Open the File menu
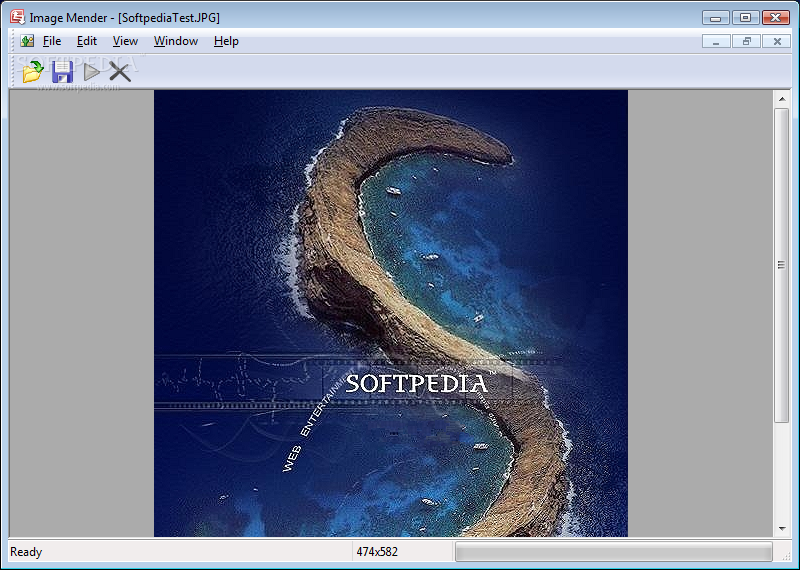Viewport: 800px width, 570px height. coord(52,41)
